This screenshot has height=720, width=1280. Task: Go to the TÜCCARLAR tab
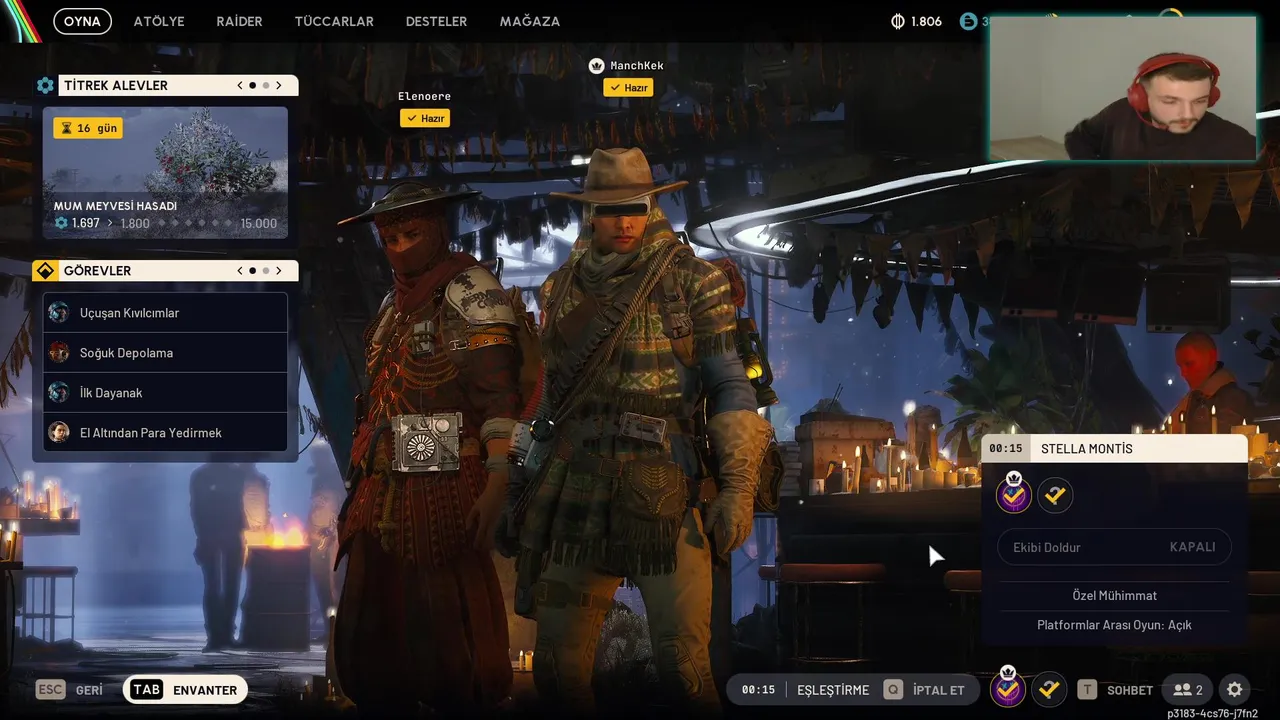click(334, 21)
